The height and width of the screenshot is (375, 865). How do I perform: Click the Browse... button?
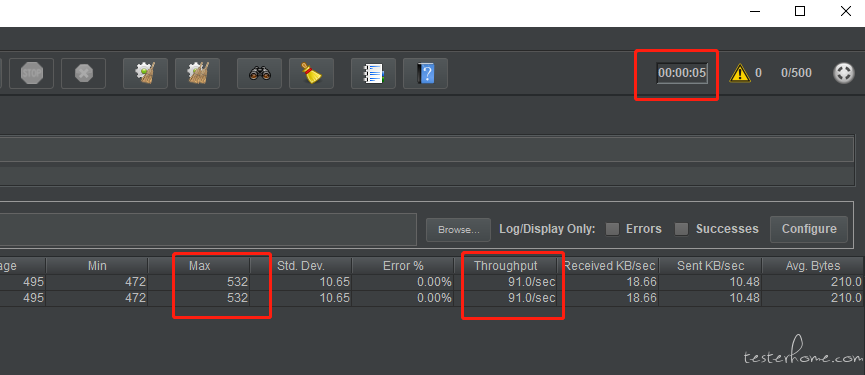458,230
